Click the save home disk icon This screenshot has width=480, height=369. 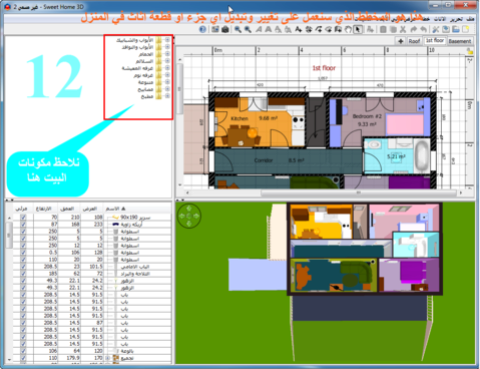coord(446,30)
